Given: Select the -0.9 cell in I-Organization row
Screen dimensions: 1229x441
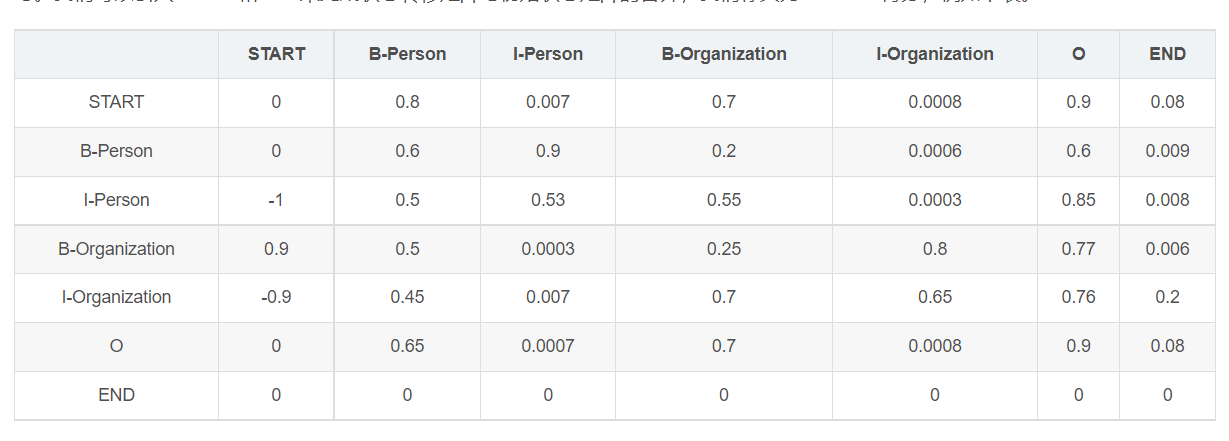Looking at the screenshot, I should 276,297.
